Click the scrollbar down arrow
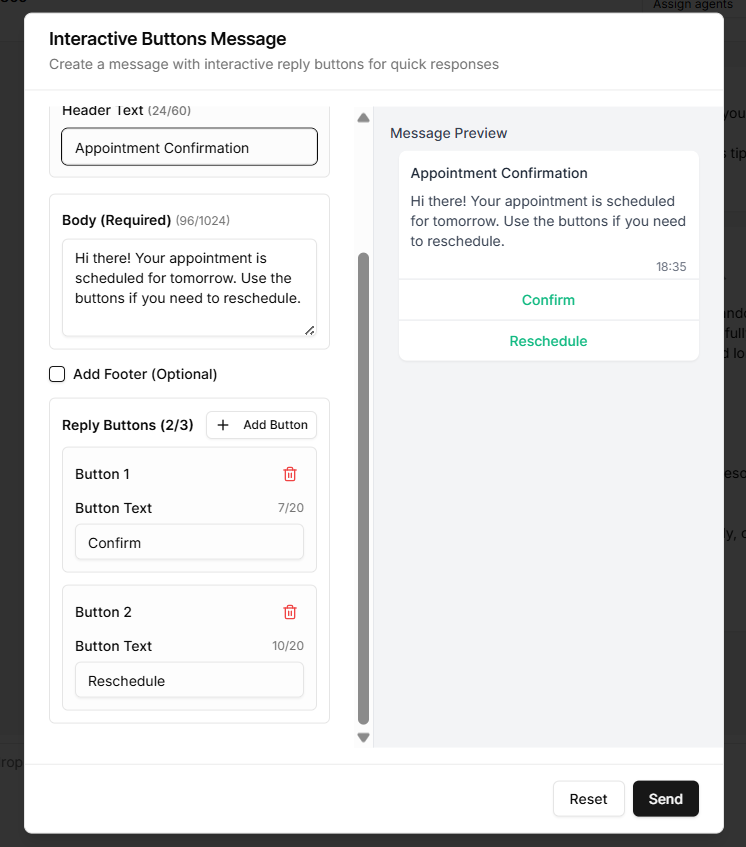 (x=363, y=737)
